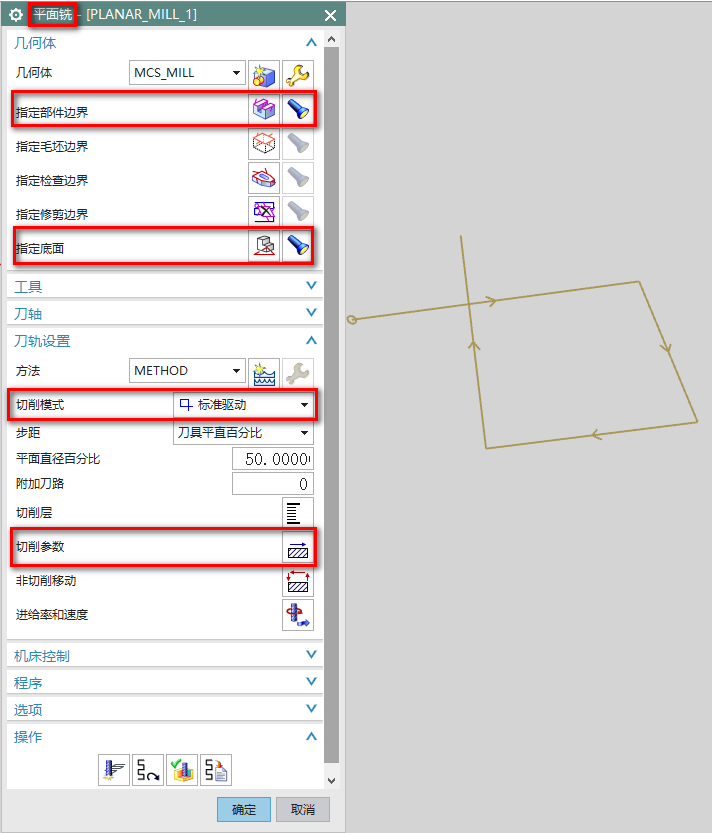Click the 指定毛坯边界 blank boundary icon
This screenshot has width=712, height=833.
[264, 145]
